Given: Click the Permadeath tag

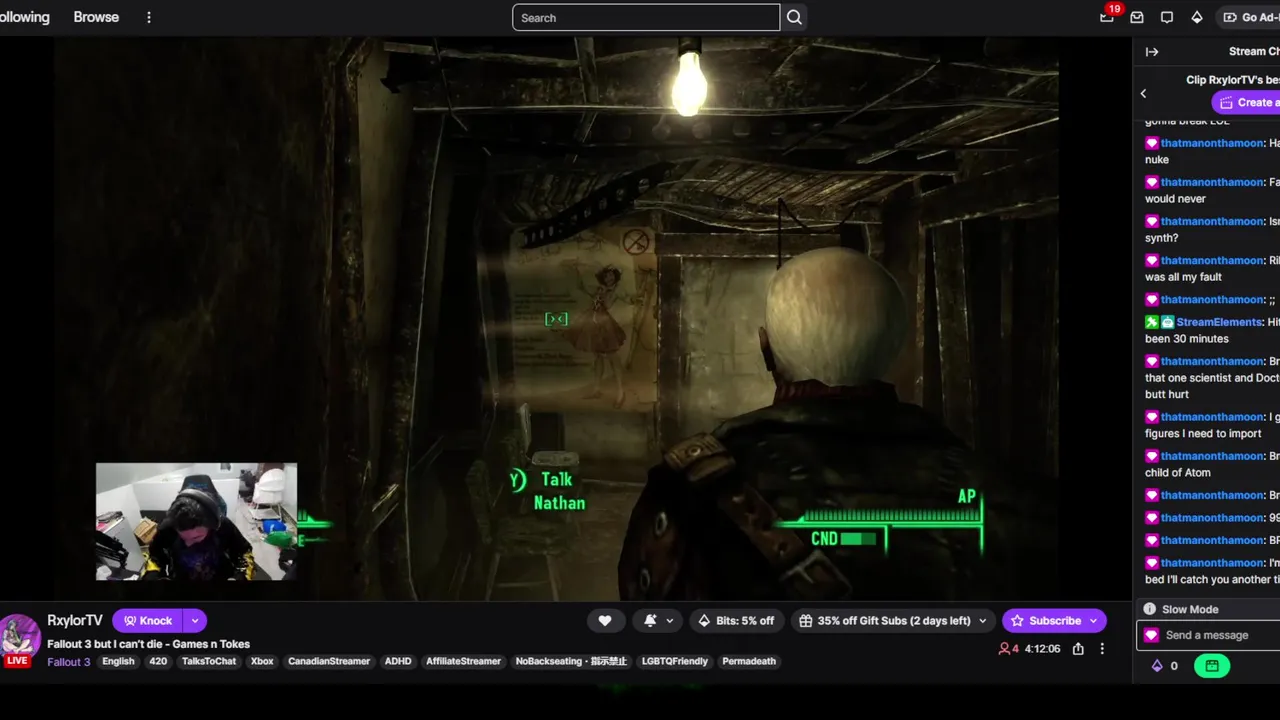Looking at the screenshot, I should pos(749,661).
